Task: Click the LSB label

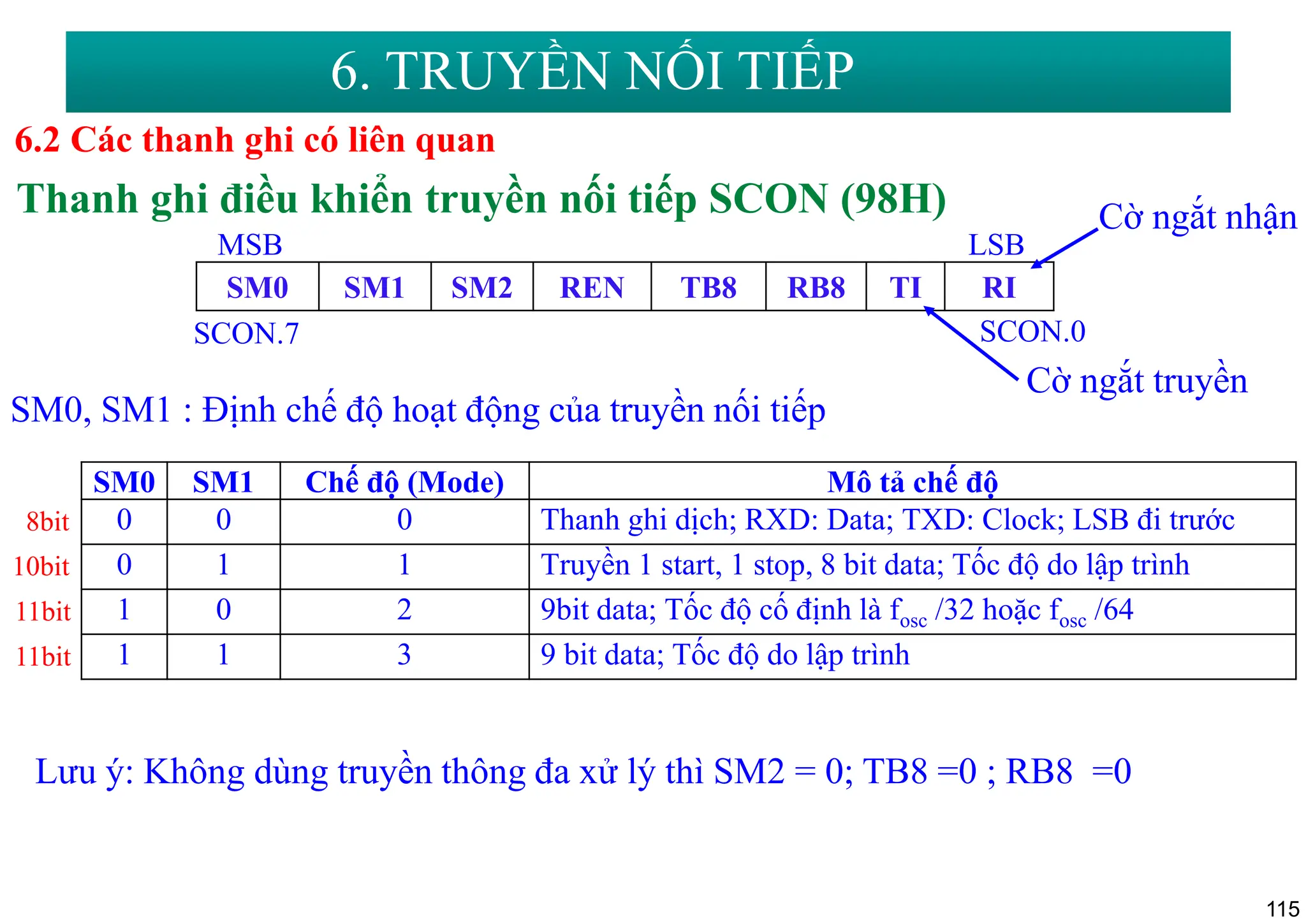Action: pos(996,245)
